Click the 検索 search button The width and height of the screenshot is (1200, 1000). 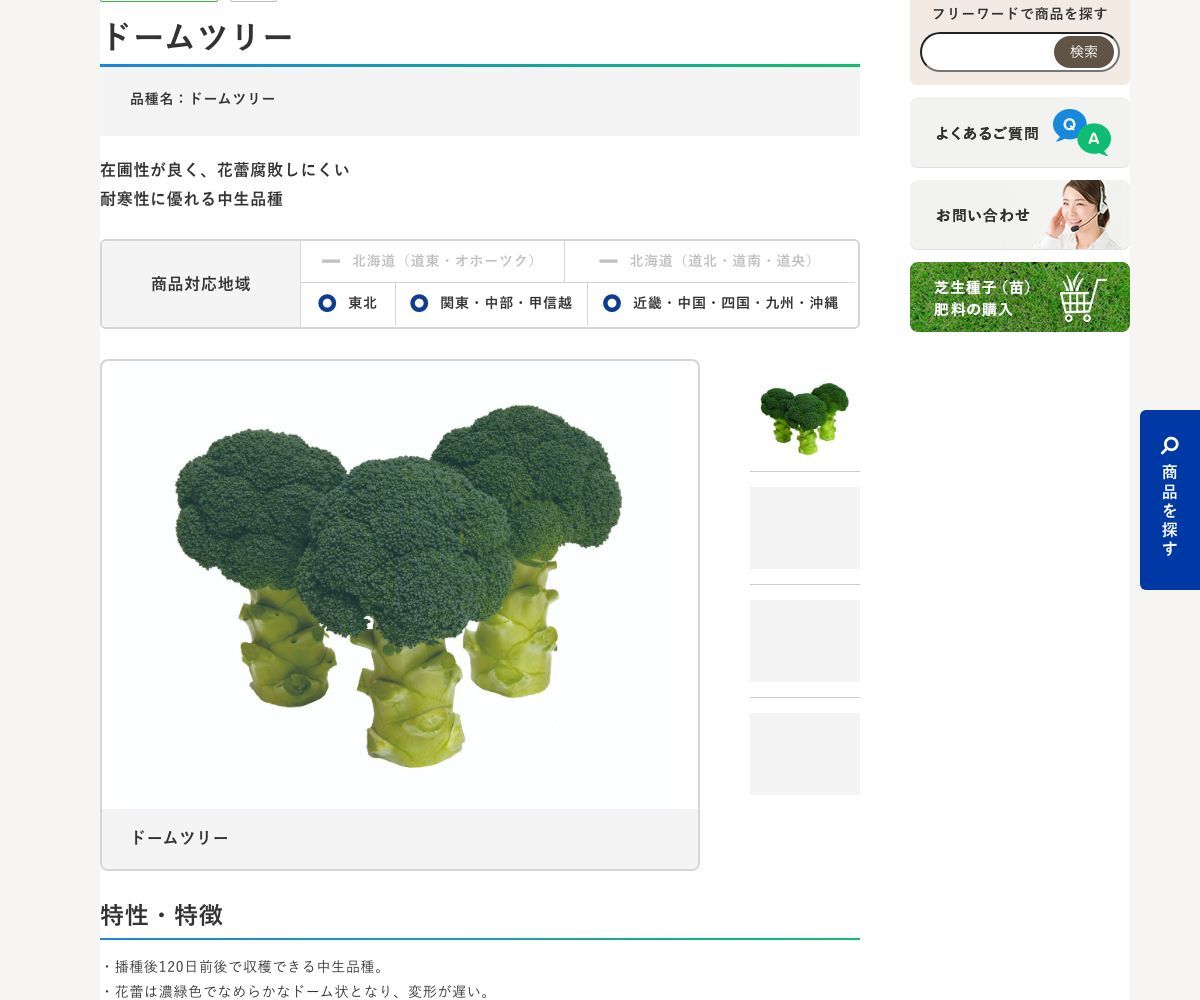pos(1084,52)
